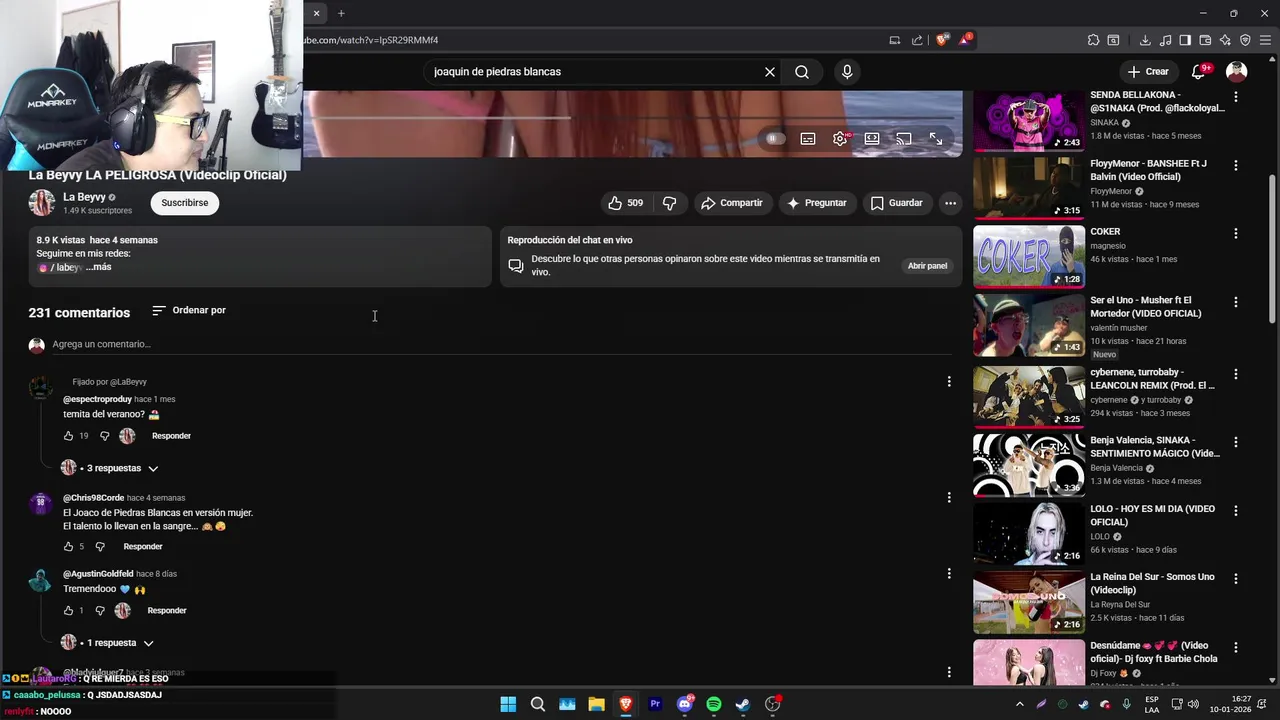Reply to the @AgustinGoldfeld comment
The height and width of the screenshot is (720, 1280).
[x=167, y=611]
